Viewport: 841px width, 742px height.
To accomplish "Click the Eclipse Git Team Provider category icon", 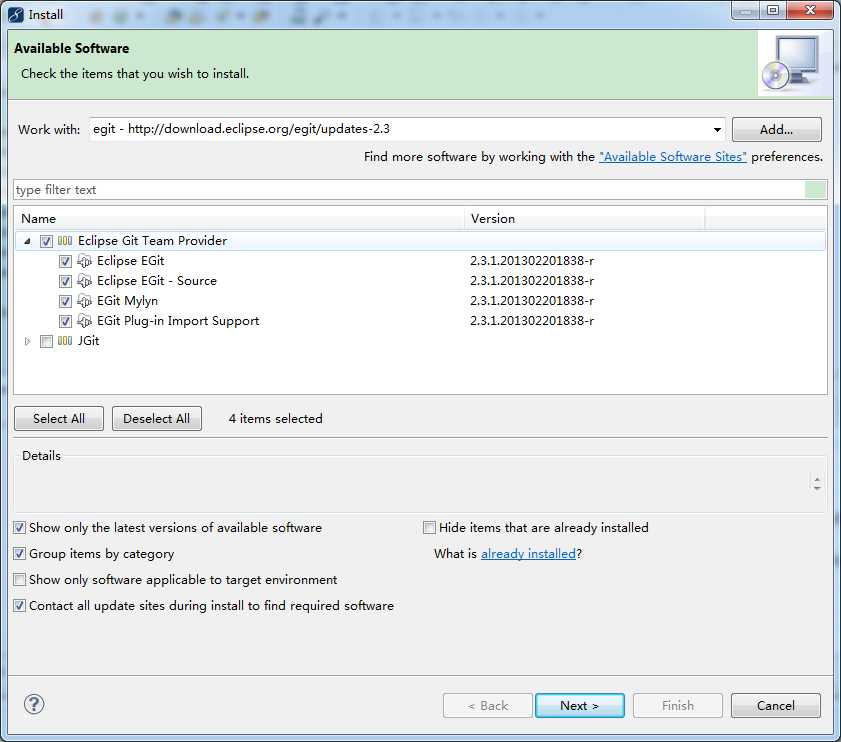I will click(x=65, y=241).
